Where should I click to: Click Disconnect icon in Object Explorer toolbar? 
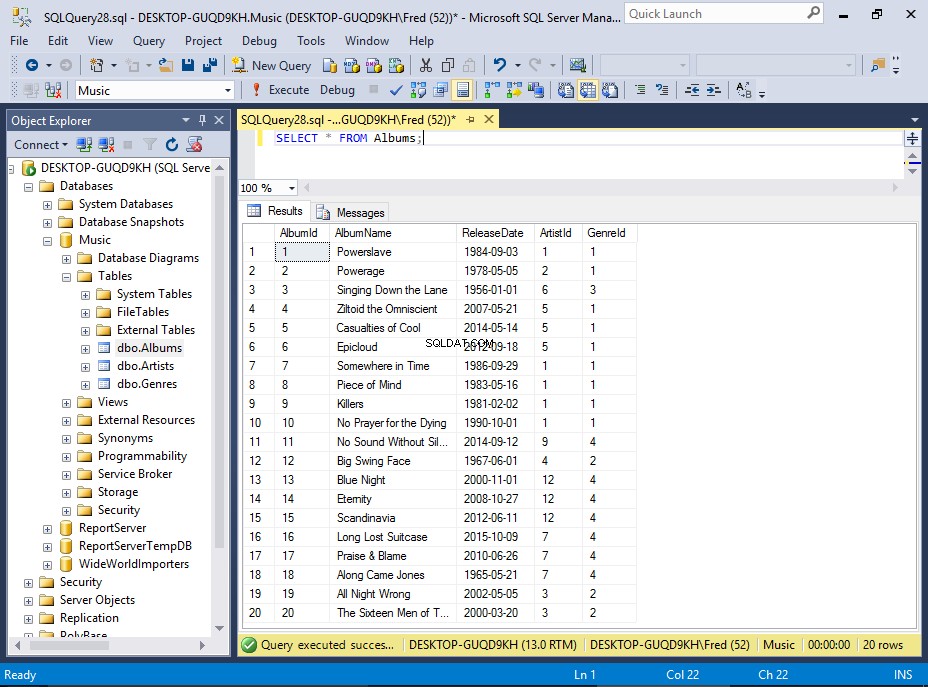[107, 144]
